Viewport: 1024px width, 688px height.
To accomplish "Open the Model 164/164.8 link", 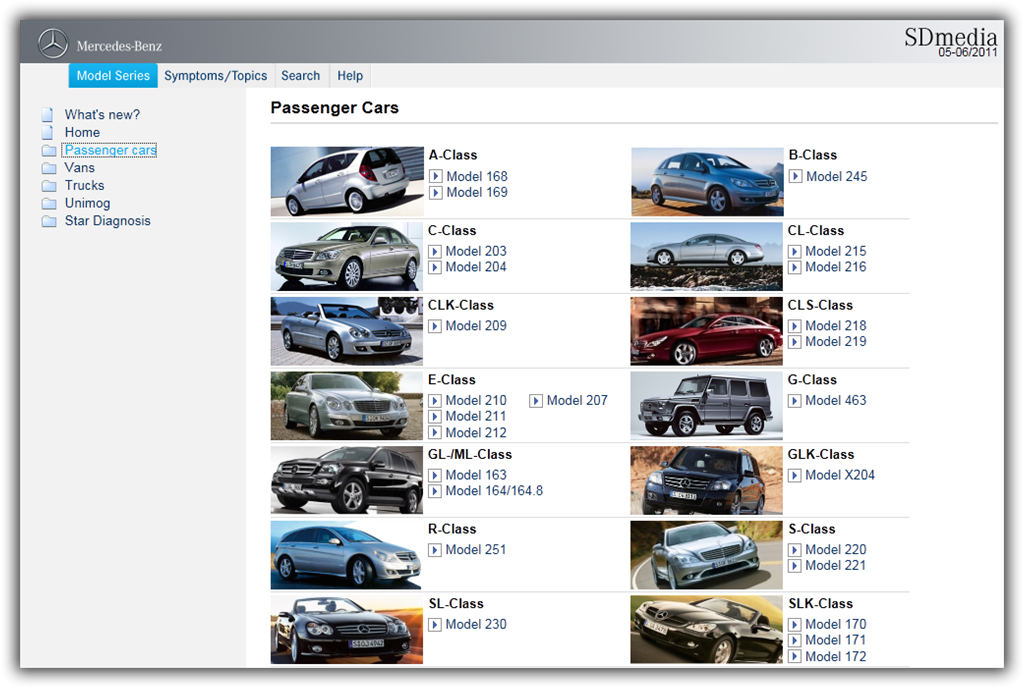I will (x=496, y=491).
